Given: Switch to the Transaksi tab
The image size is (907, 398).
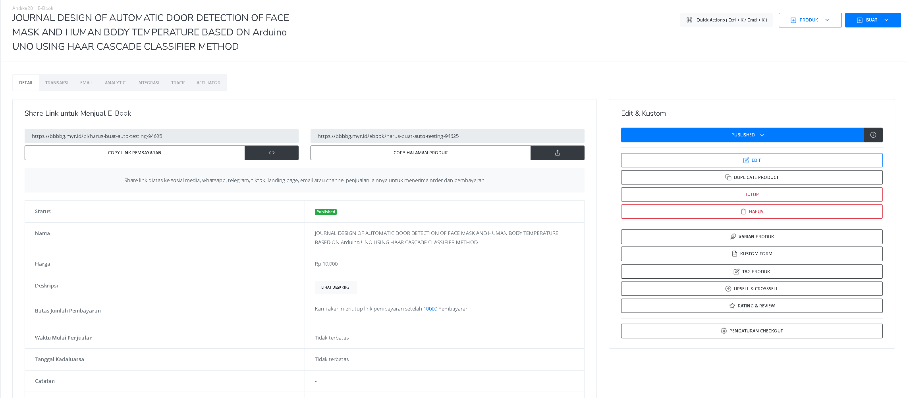Looking at the screenshot, I should point(57,83).
